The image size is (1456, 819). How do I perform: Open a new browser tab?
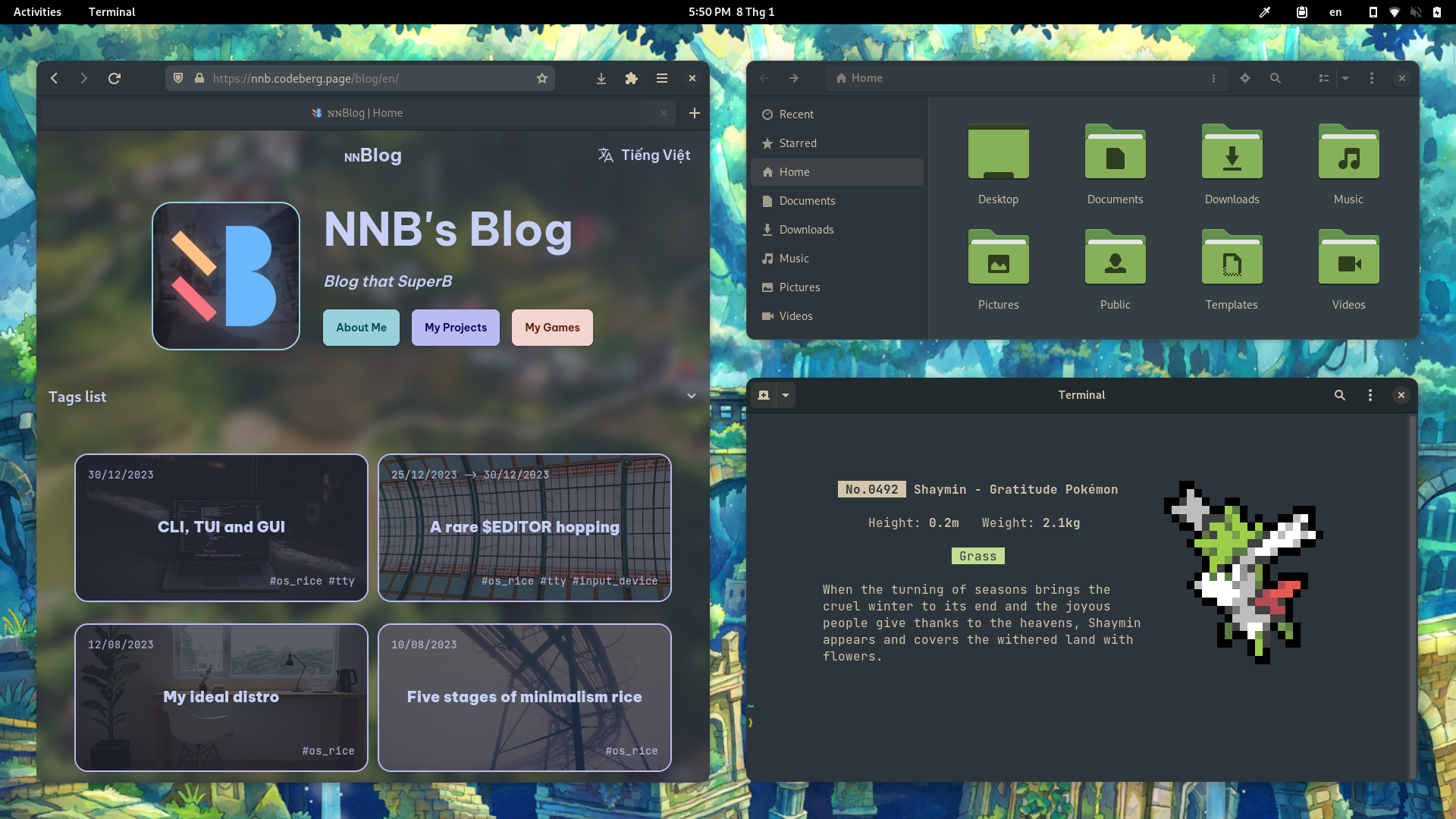click(x=694, y=113)
